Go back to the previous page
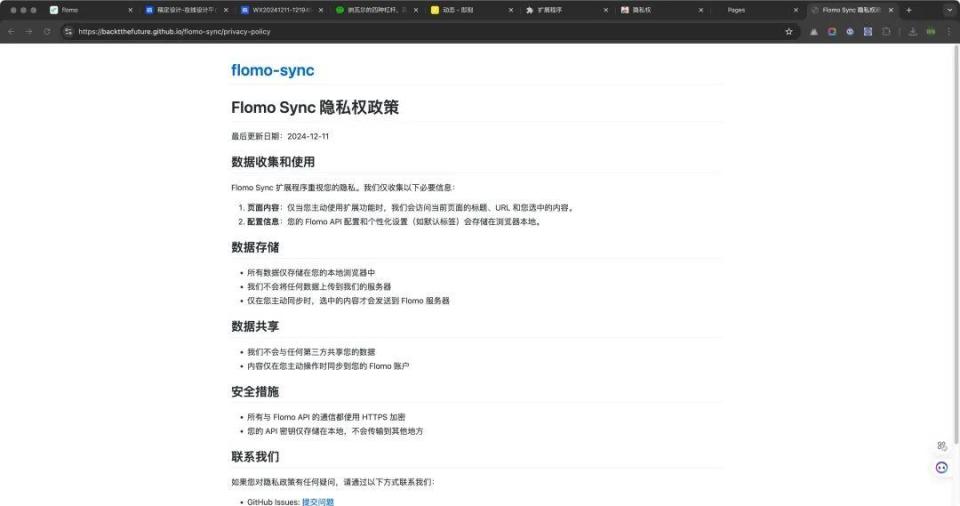The image size is (960, 506). click(x=11, y=31)
